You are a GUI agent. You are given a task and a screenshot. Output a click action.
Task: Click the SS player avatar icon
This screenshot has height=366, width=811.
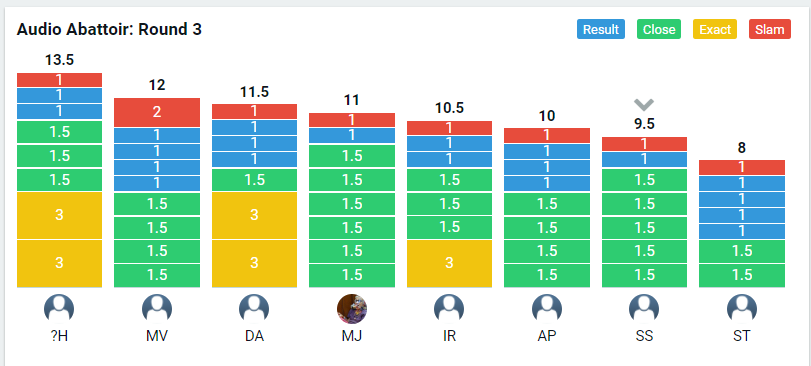[x=644, y=309]
